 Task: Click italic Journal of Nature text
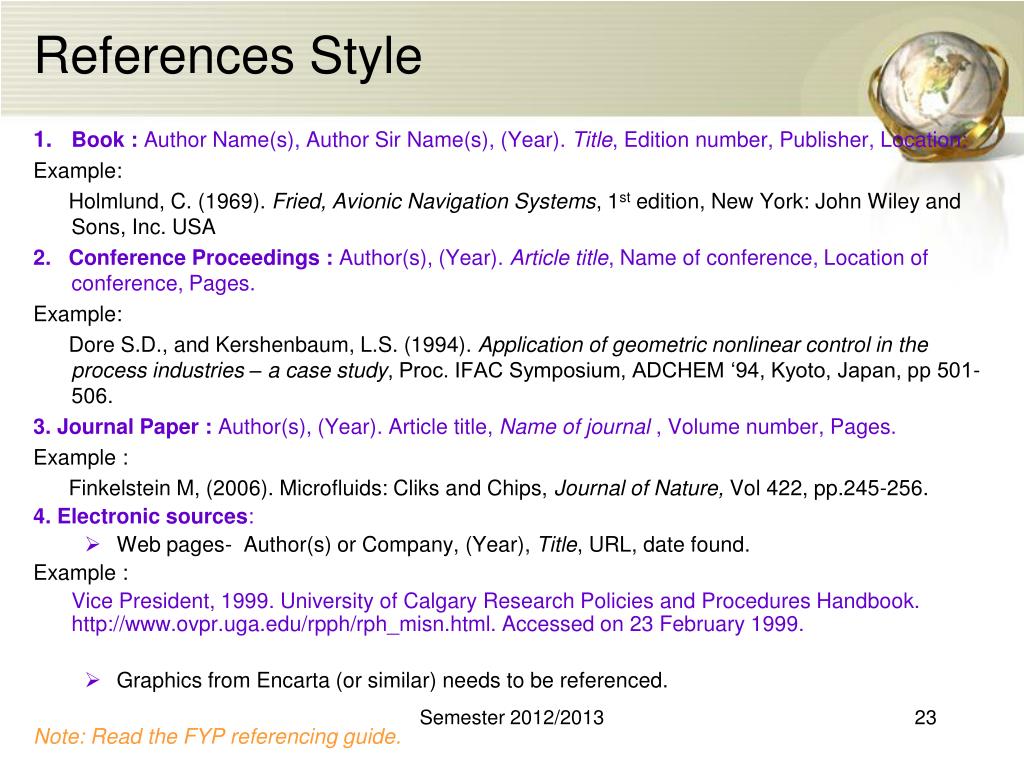639,488
